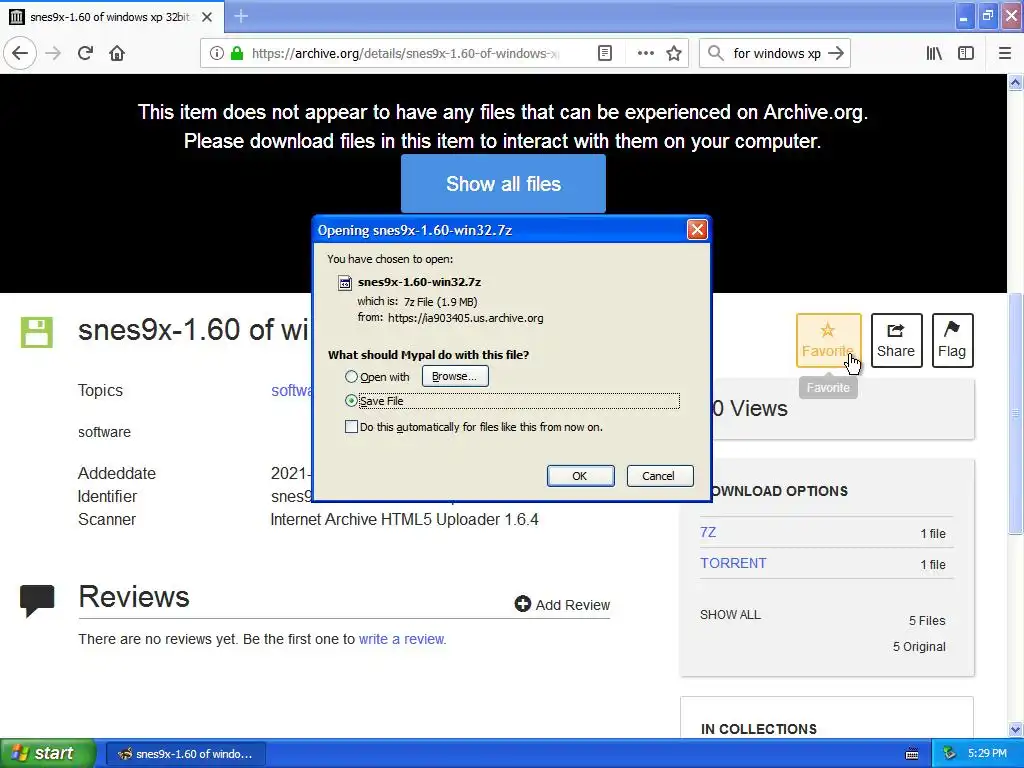Open the Library bookshelf icon

pyautogui.click(x=934, y=54)
